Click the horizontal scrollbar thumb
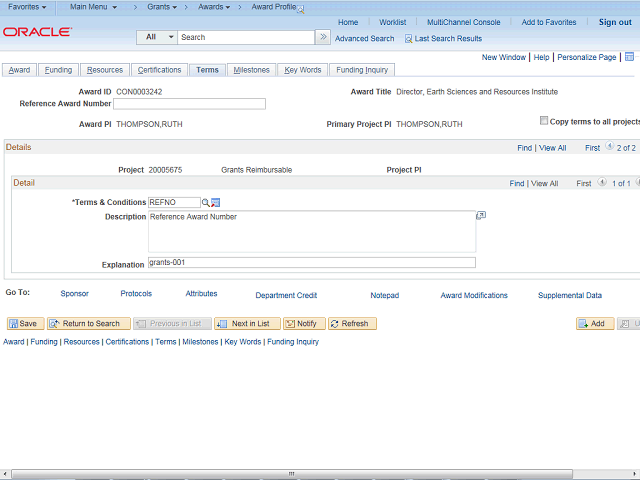Image resolution: width=640 pixels, height=480 pixels. tap(292, 473)
